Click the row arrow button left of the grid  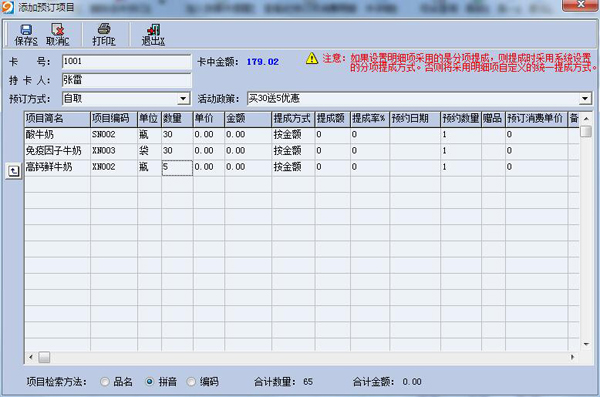[14, 171]
